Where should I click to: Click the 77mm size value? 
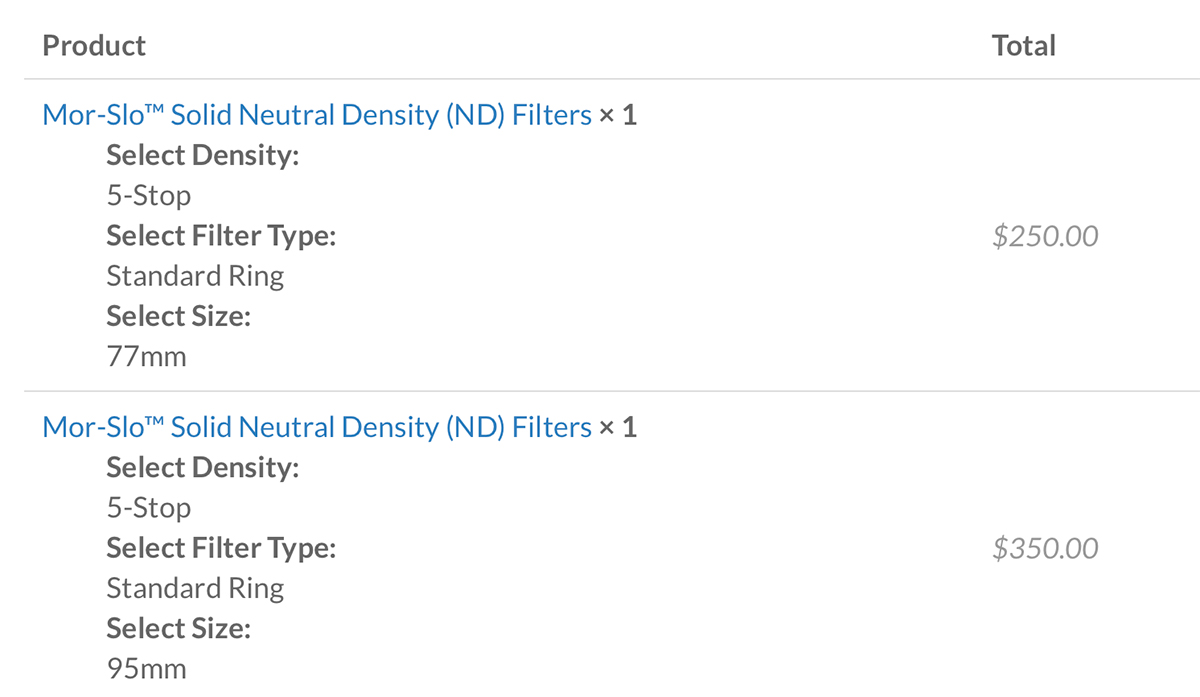click(x=147, y=357)
